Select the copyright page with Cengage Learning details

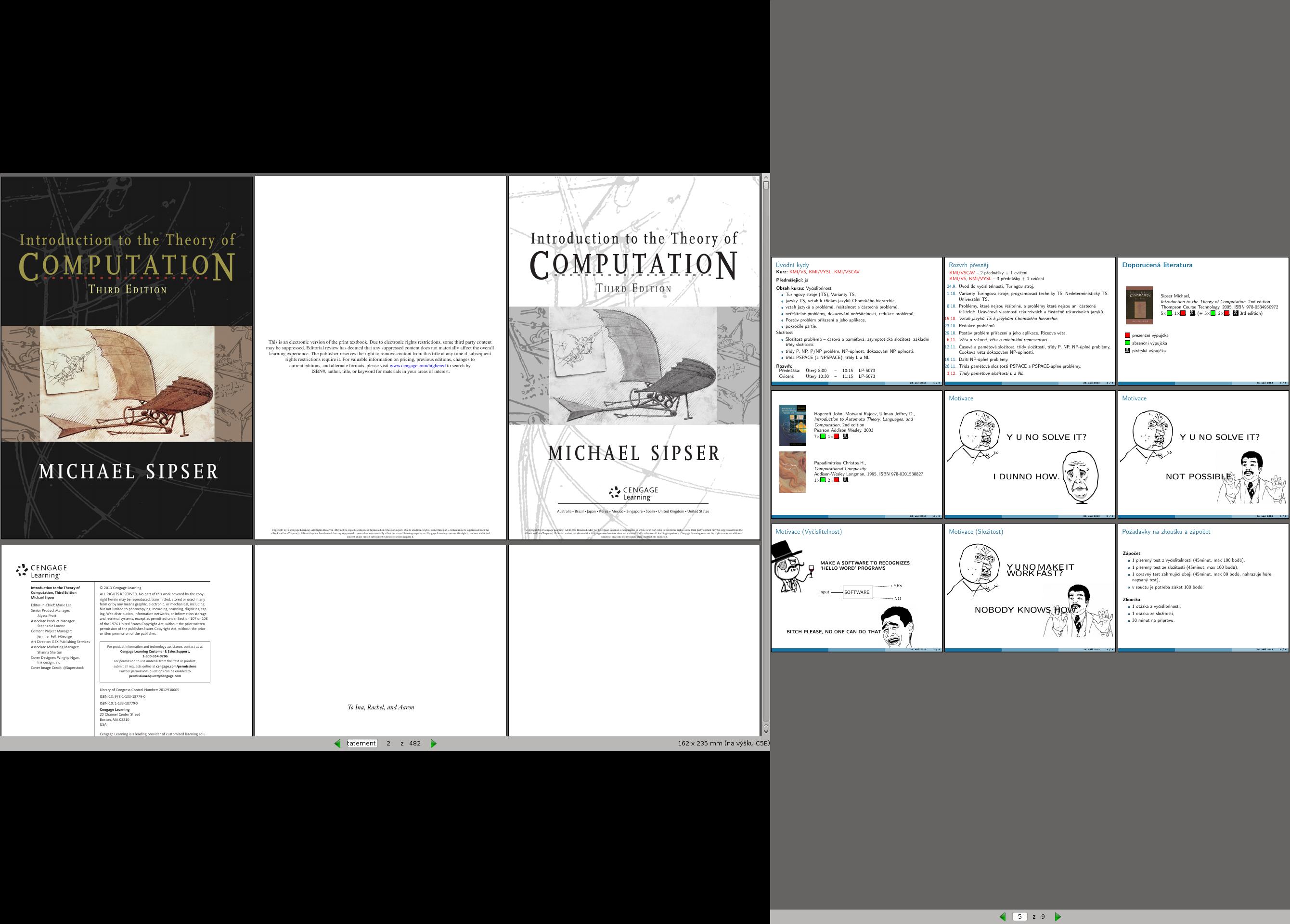[127, 641]
